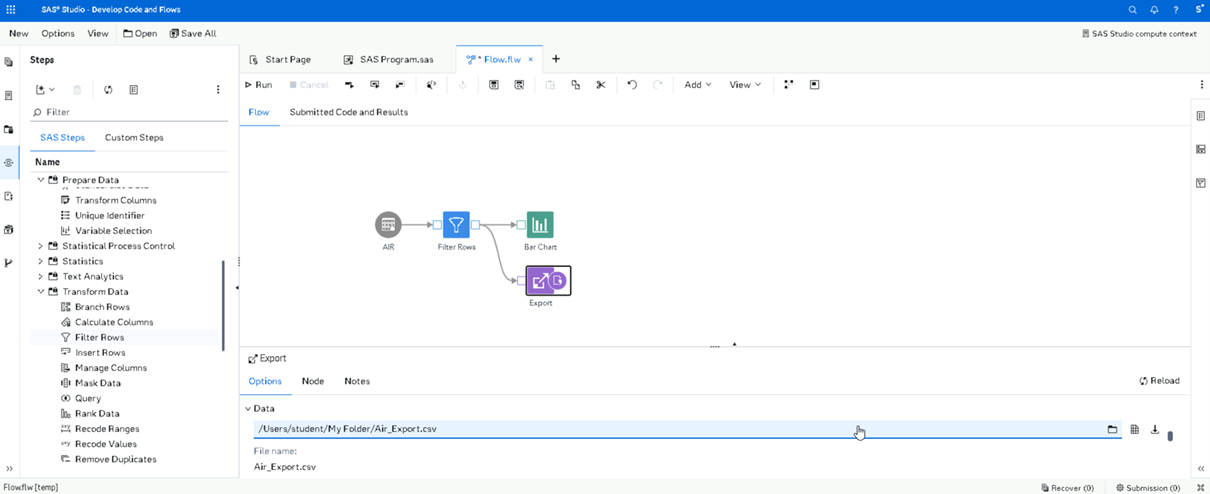Expand Statistical Process Control folder
1210x494 pixels.
[41, 246]
